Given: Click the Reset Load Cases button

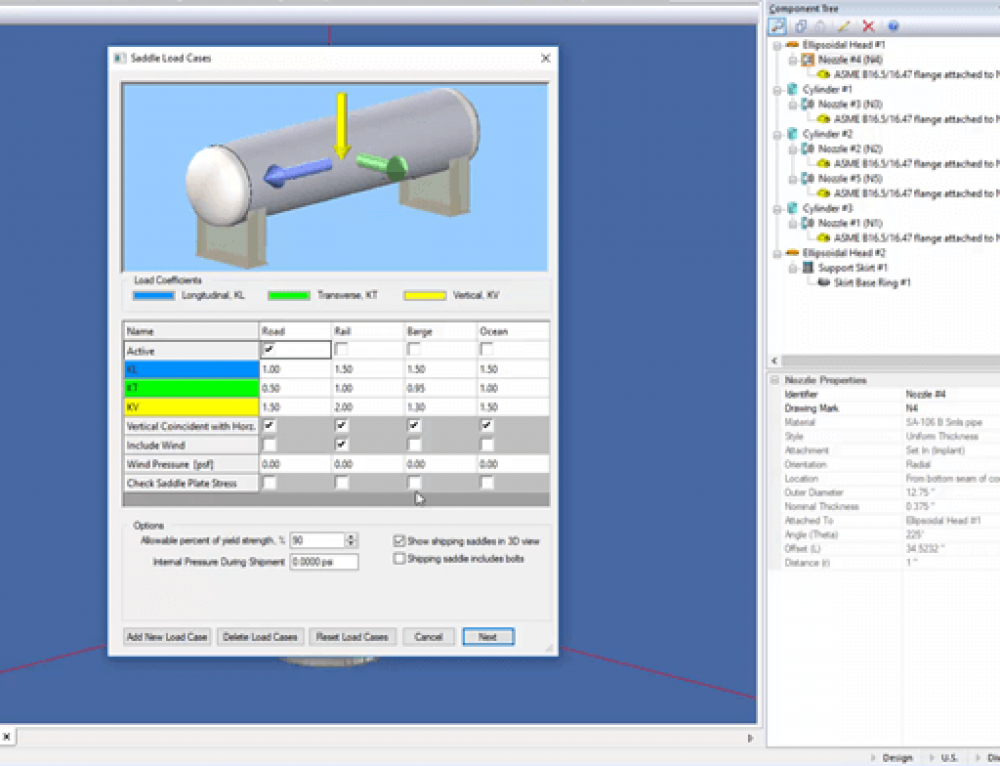Looking at the screenshot, I should coord(352,636).
